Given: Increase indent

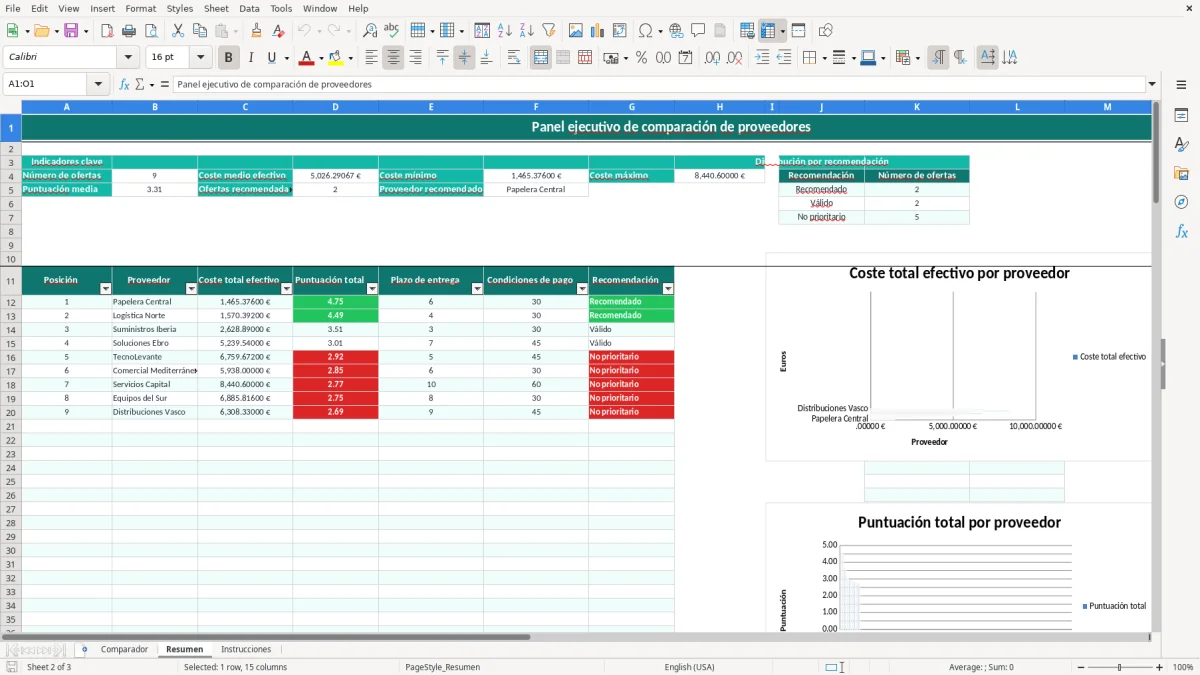Looking at the screenshot, I should click(762, 58).
